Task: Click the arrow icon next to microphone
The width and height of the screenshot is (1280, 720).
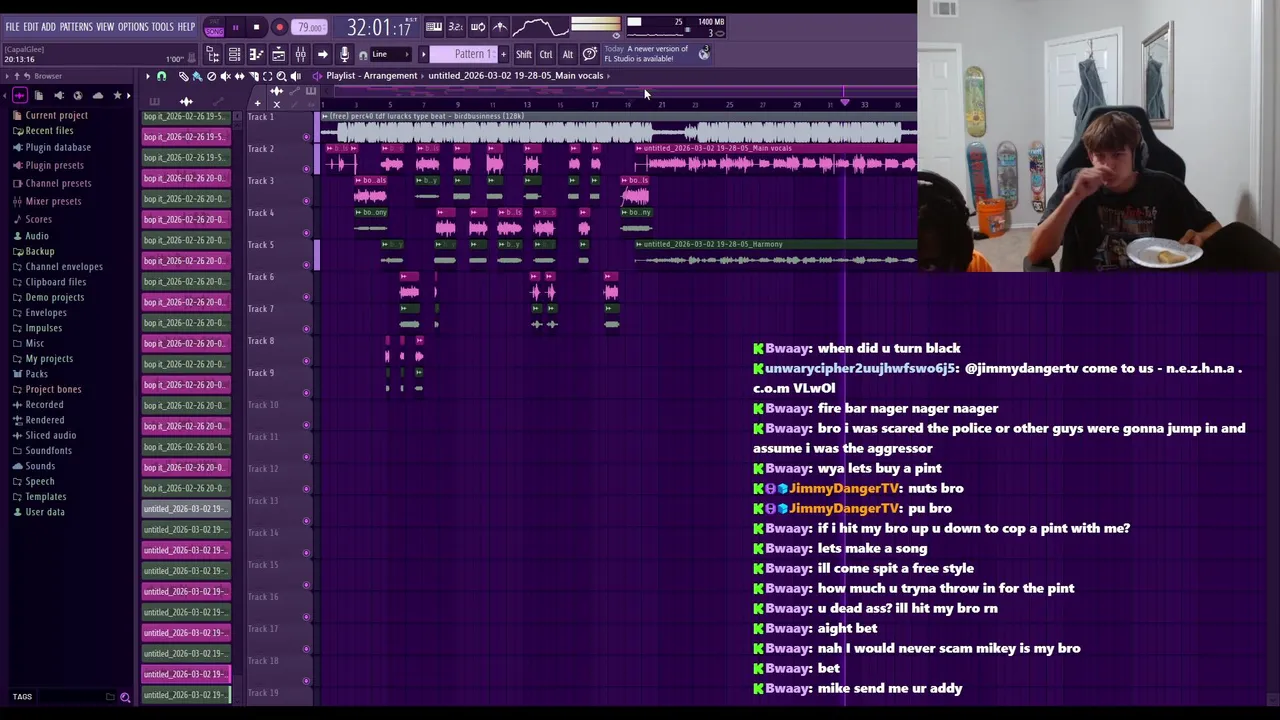Action: [322, 54]
